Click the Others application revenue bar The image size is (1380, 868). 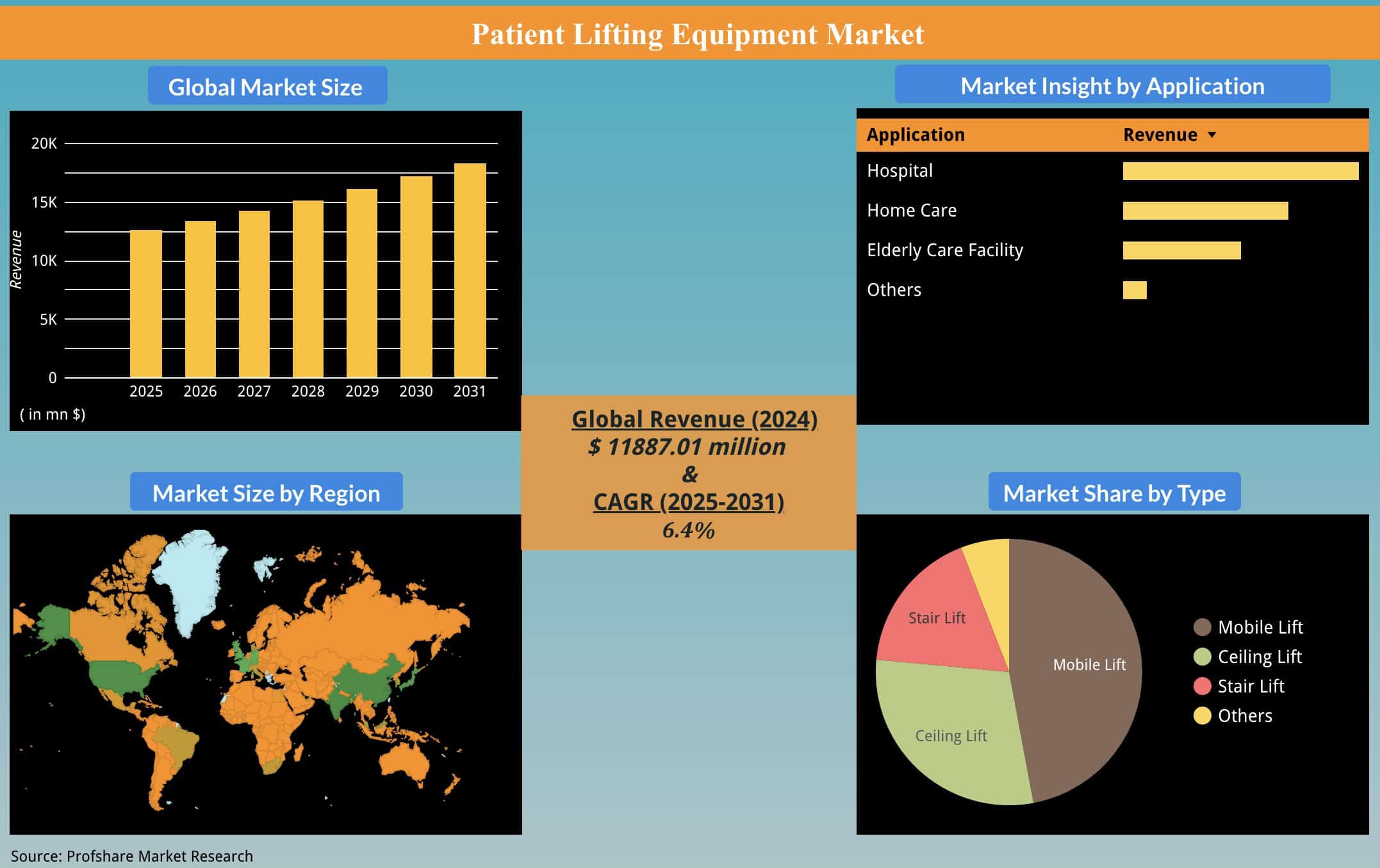click(1135, 290)
